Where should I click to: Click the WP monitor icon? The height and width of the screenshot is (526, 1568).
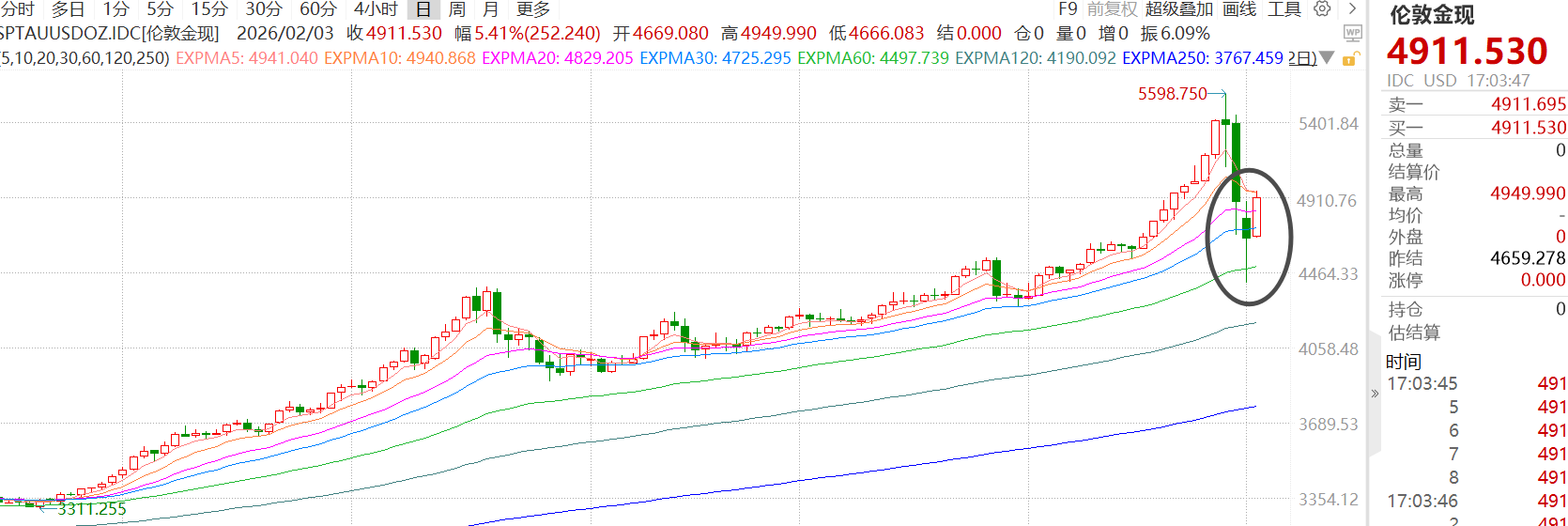tap(1353, 34)
